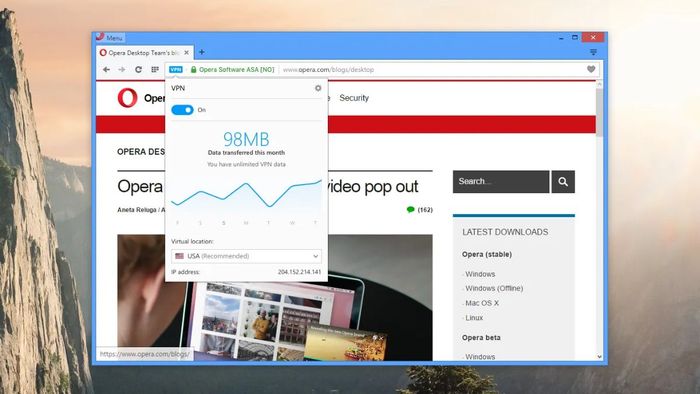This screenshot has width=700, height=394.
Task: Open the Opera Menu button
Action: click(x=110, y=37)
